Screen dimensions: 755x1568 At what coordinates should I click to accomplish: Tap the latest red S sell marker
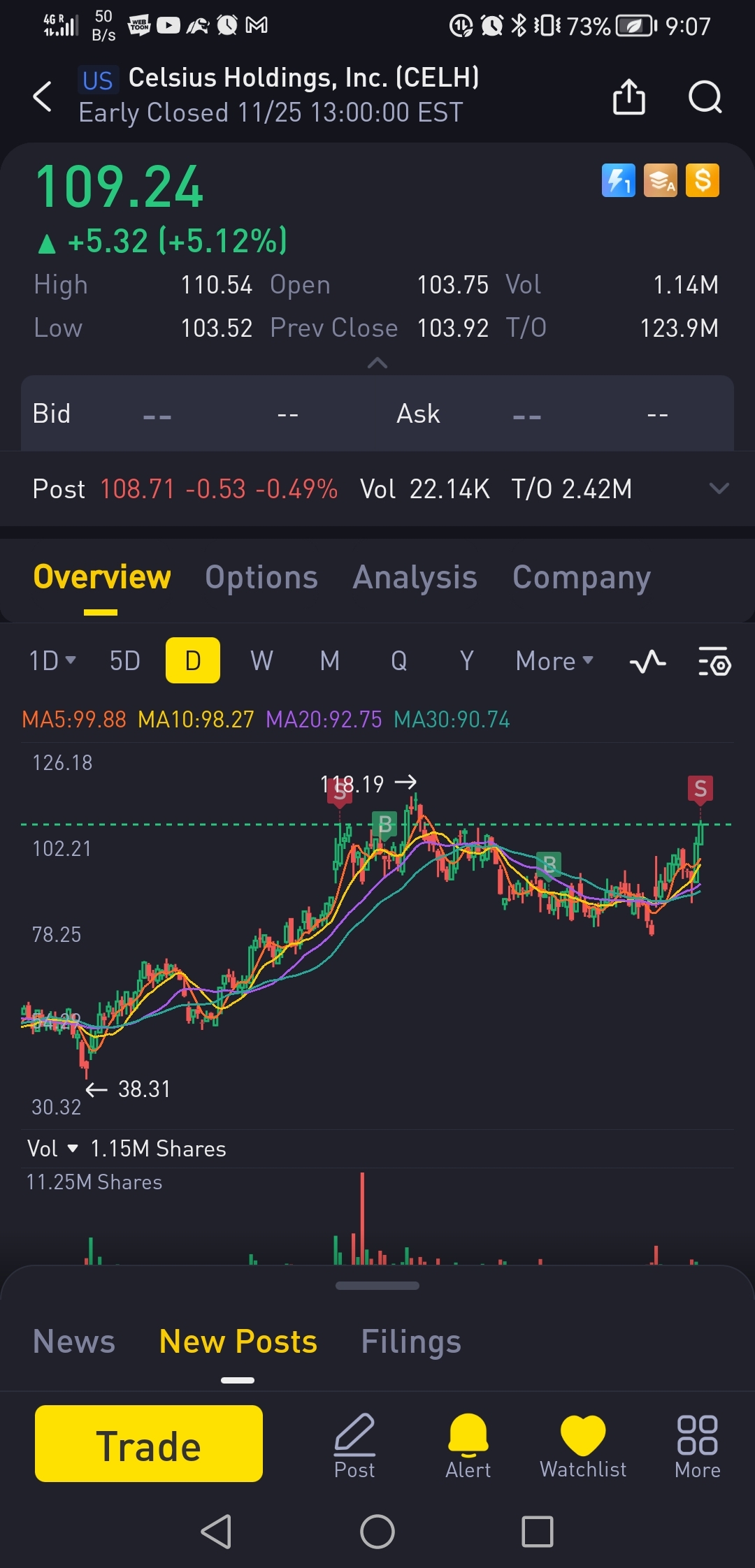click(x=700, y=790)
